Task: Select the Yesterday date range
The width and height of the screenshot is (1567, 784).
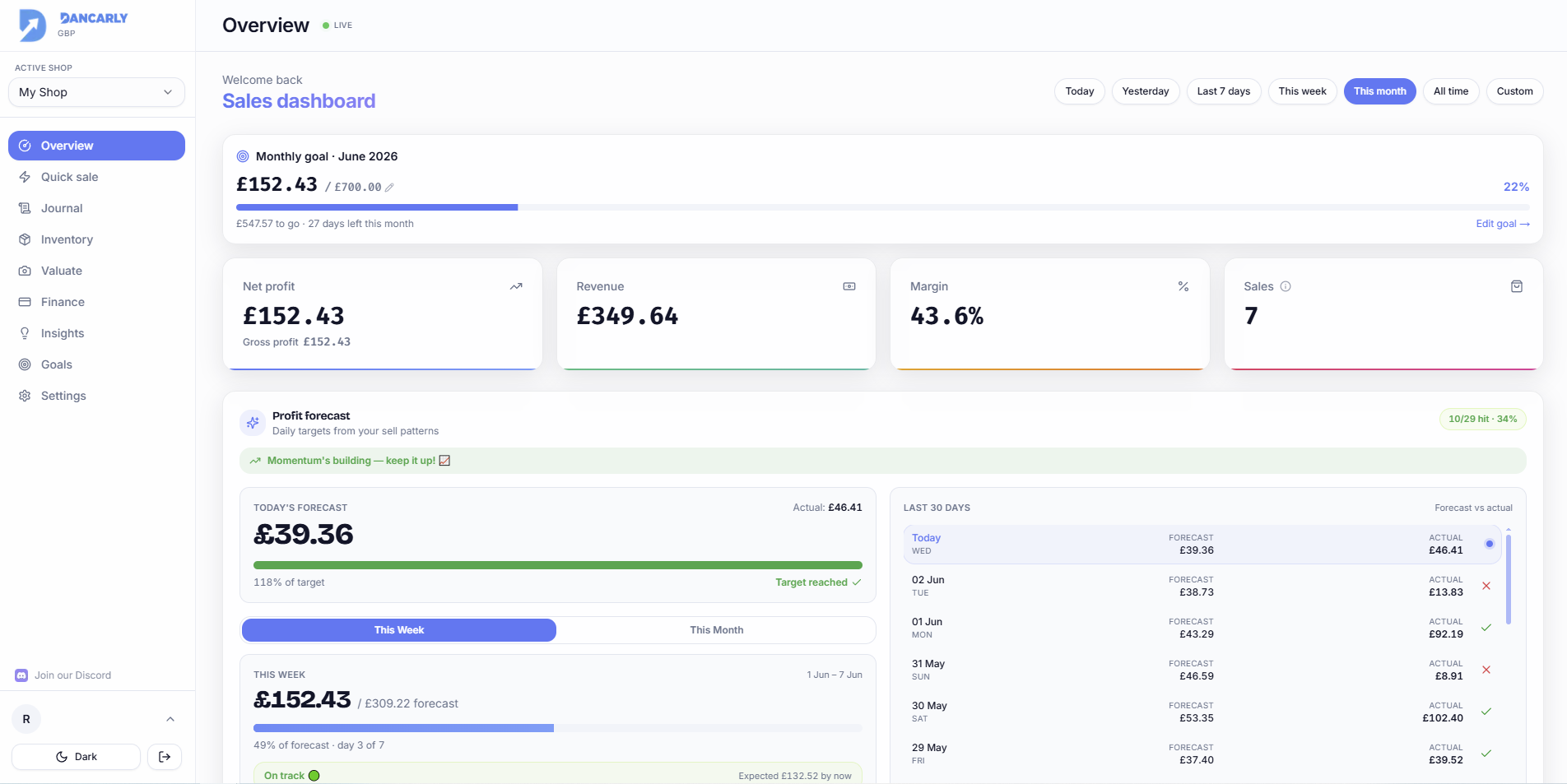Action: pos(1146,91)
